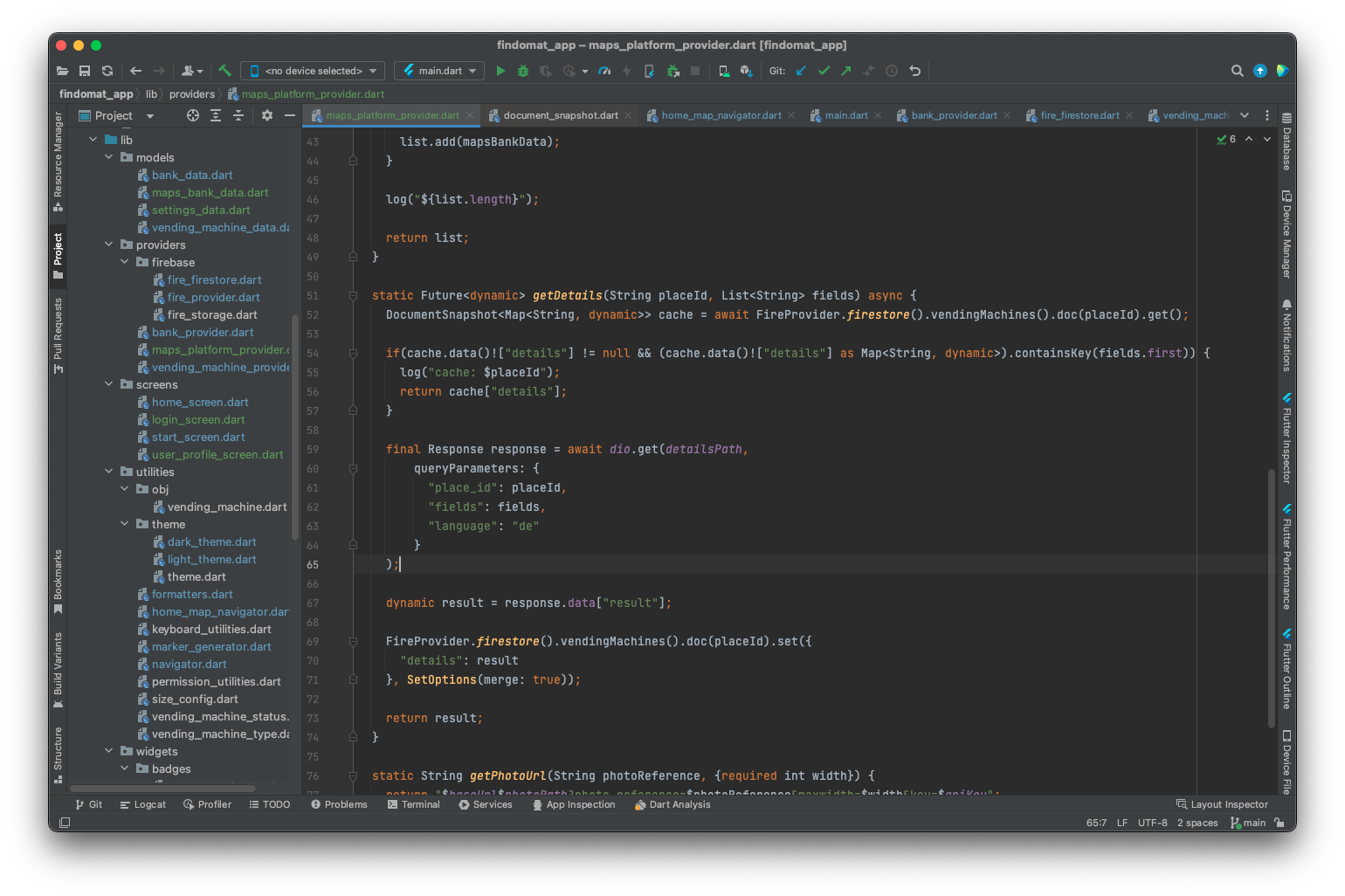Open the Logcat tool window

pos(142,804)
